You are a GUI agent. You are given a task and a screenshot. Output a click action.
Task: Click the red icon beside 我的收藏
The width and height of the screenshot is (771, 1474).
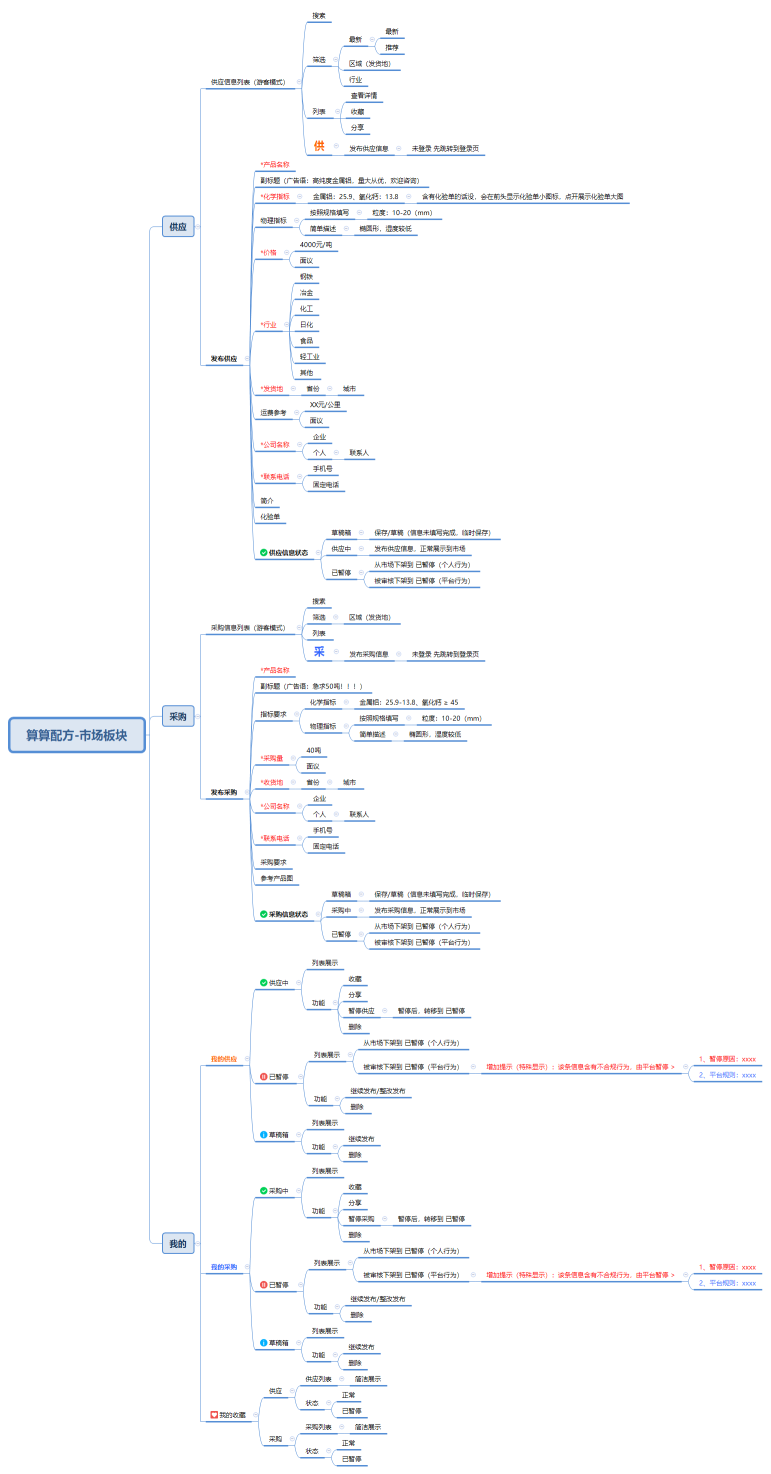click(x=214, y=1415)
